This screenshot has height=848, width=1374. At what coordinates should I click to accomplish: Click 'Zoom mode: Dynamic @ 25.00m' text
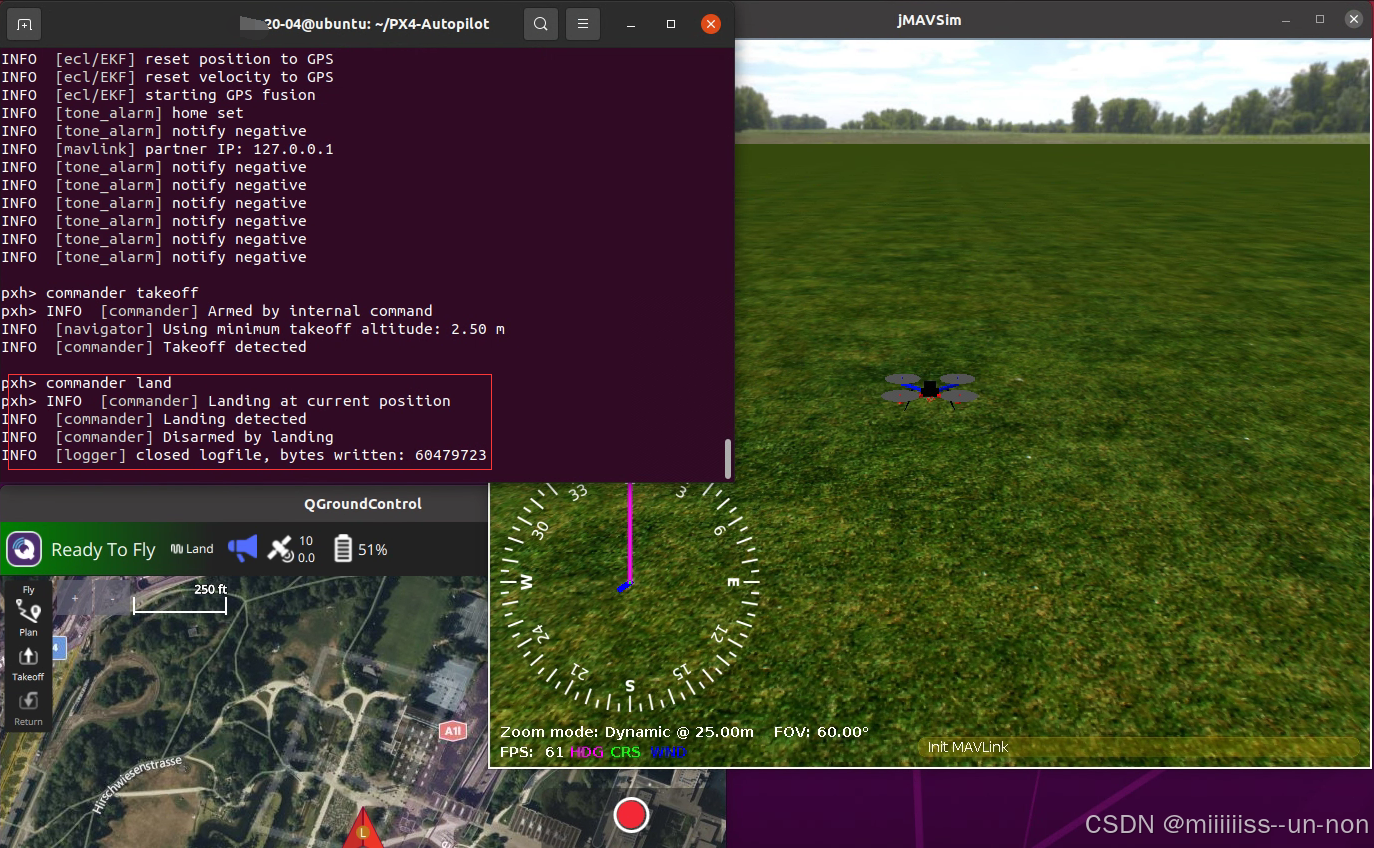(x=627, y=732)
